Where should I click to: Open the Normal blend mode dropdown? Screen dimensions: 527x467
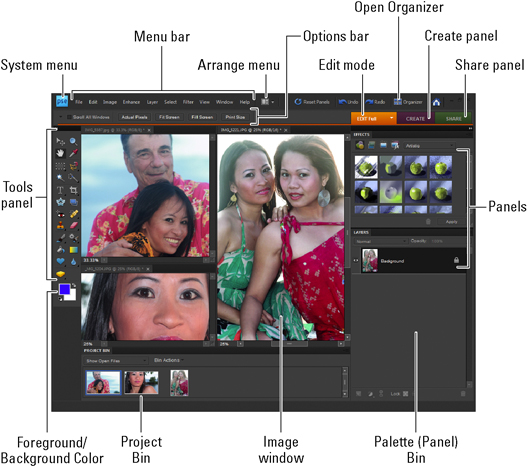click(380, 241)
